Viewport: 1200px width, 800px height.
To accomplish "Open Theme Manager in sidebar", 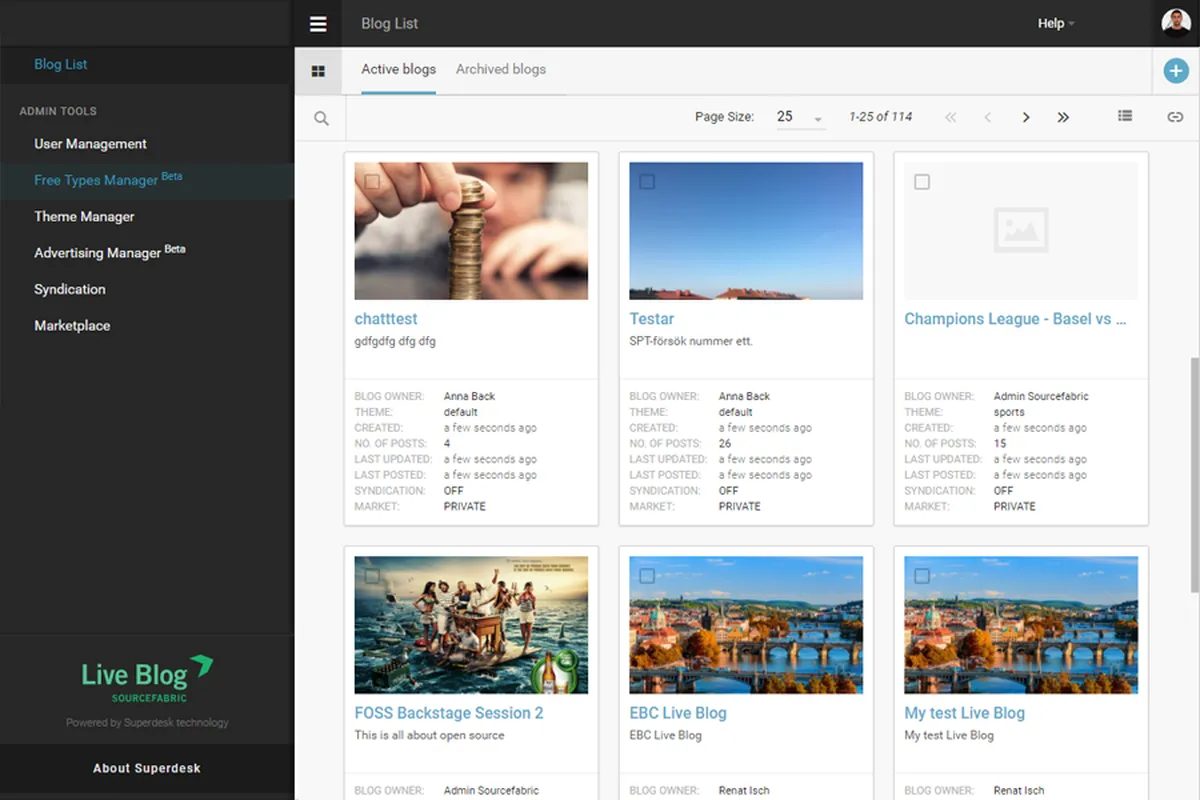I will coord(84,216).
